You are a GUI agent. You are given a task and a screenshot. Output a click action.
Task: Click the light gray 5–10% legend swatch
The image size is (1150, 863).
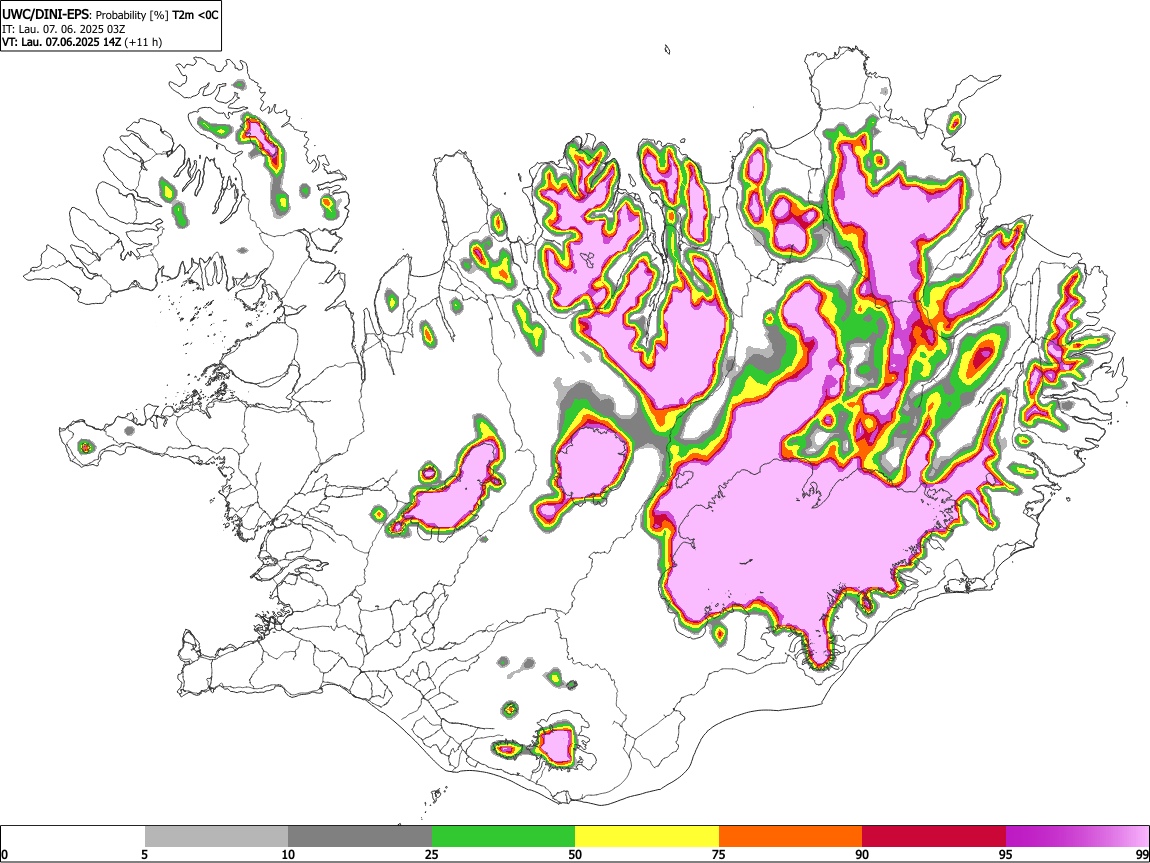click(216, 837)
